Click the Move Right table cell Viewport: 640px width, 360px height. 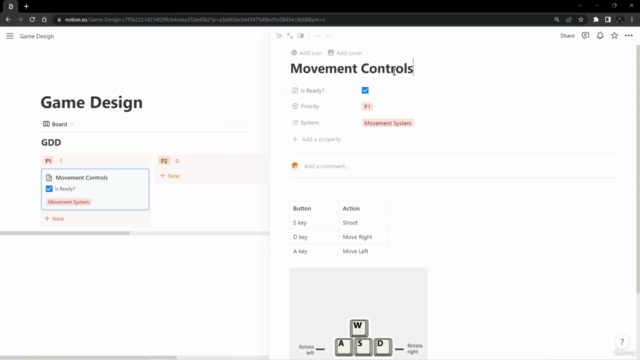coord(363,237)
